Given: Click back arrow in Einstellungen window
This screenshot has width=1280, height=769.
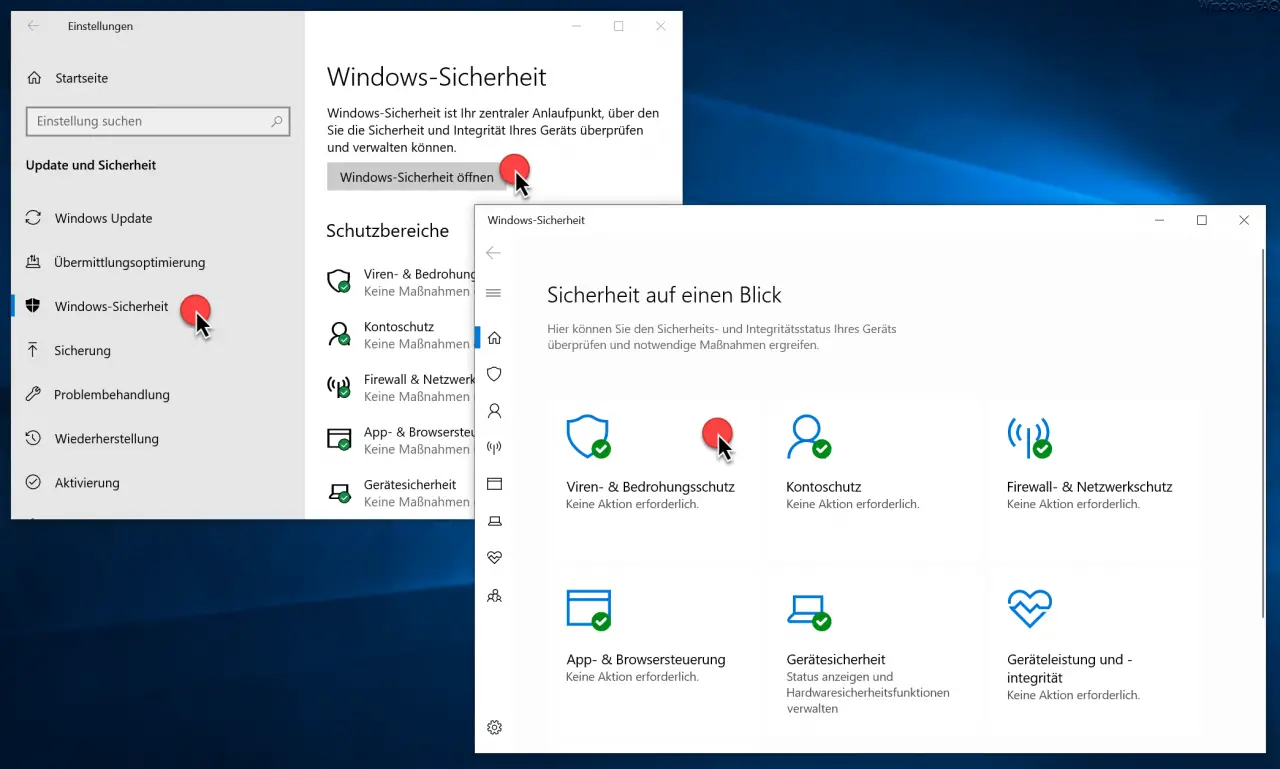Looking at the screenshot, I should [x=33, y=26].
